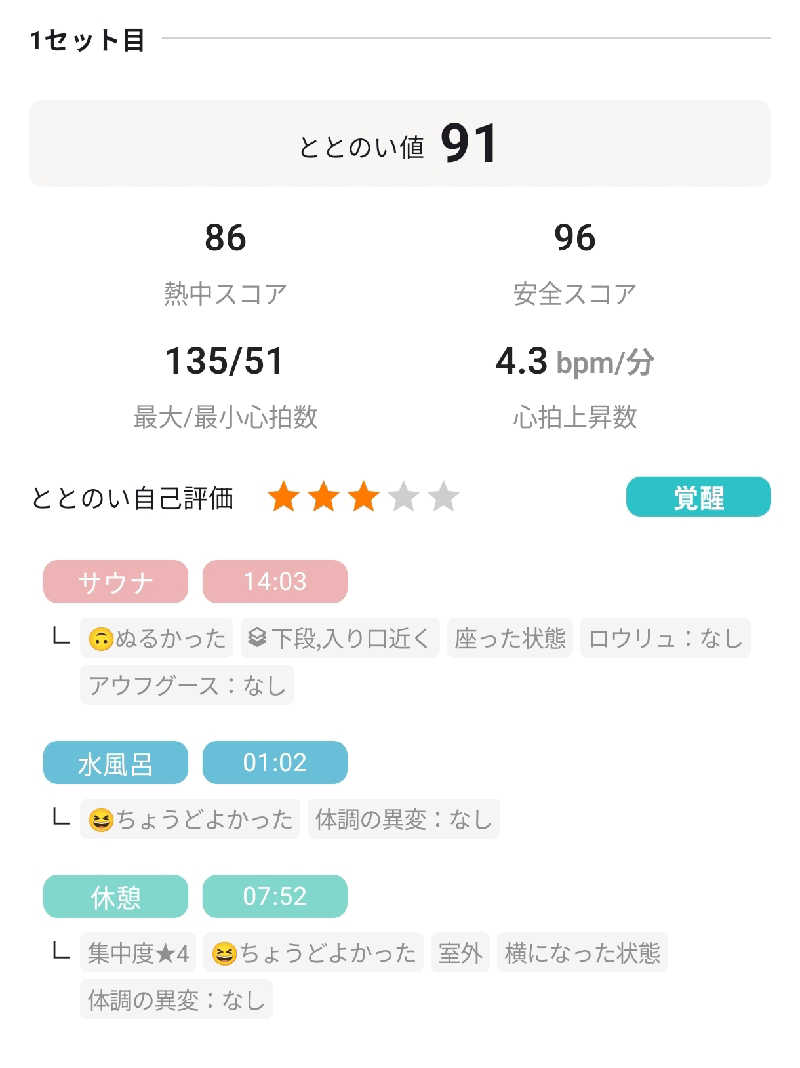This screenshot has height=1068, width=800.
Task: Click the 集中度★4 tag
Action: pyautogui.click(x=138, y=953)
